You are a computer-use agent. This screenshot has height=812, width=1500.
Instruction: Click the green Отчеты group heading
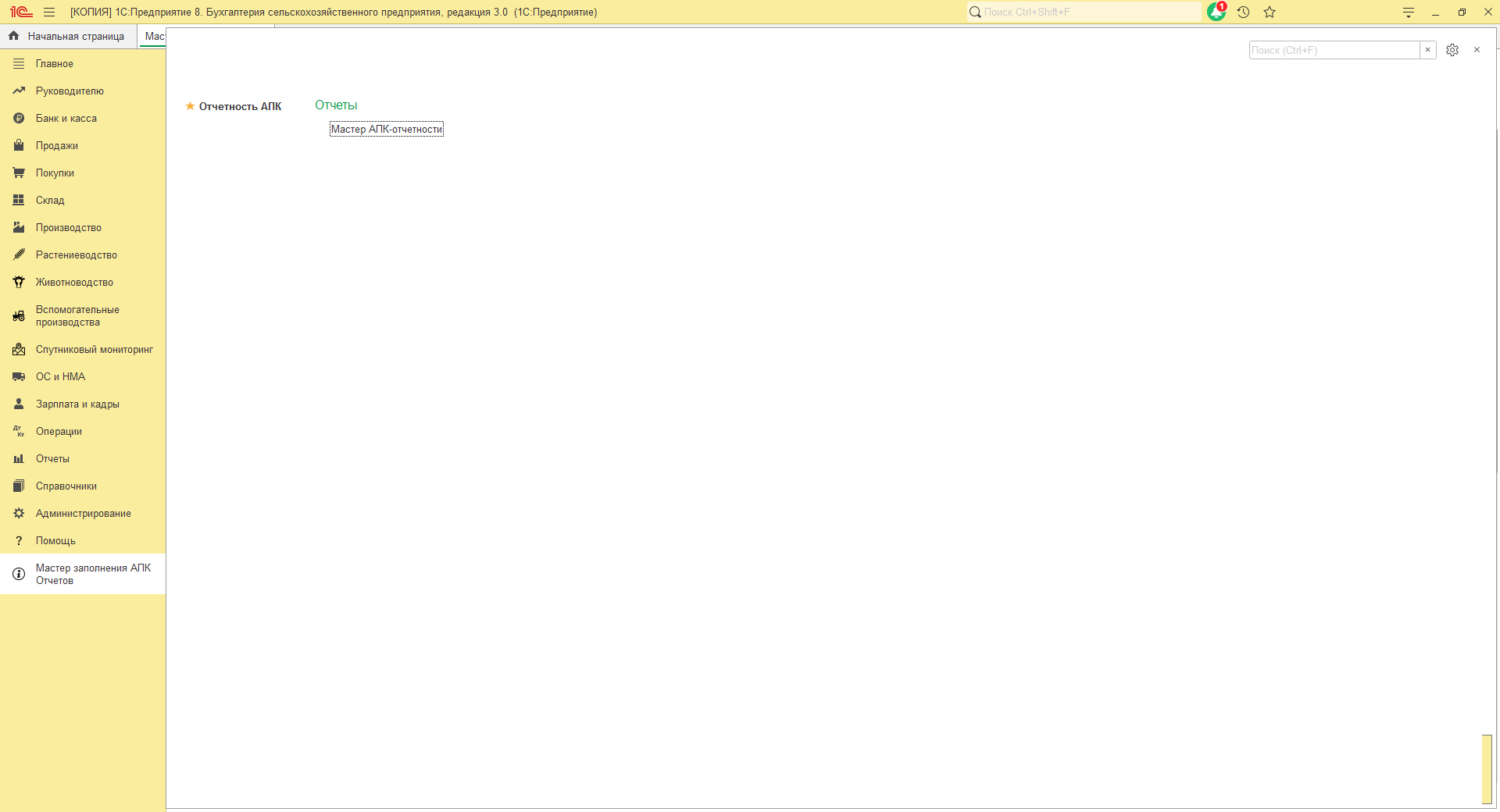[336, 105]
